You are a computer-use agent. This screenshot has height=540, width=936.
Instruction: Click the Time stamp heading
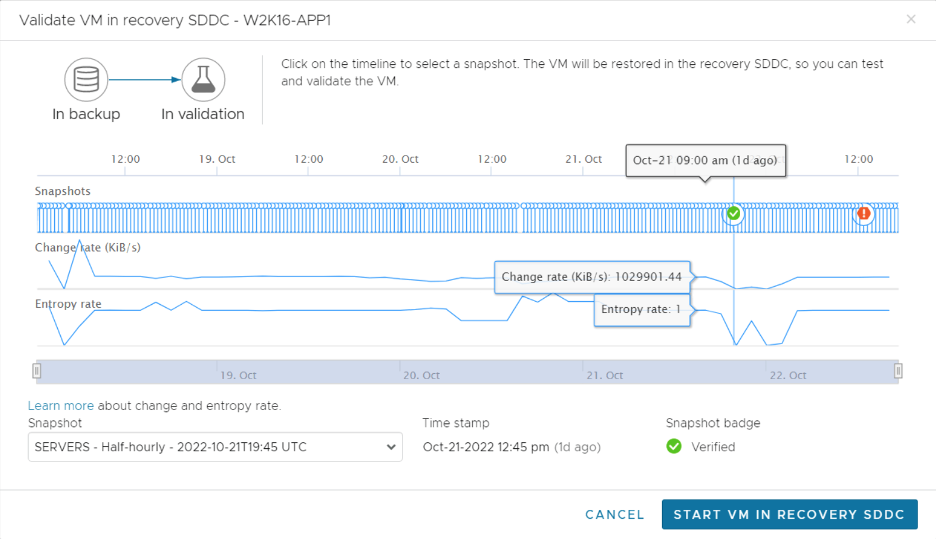pos(456,423)
